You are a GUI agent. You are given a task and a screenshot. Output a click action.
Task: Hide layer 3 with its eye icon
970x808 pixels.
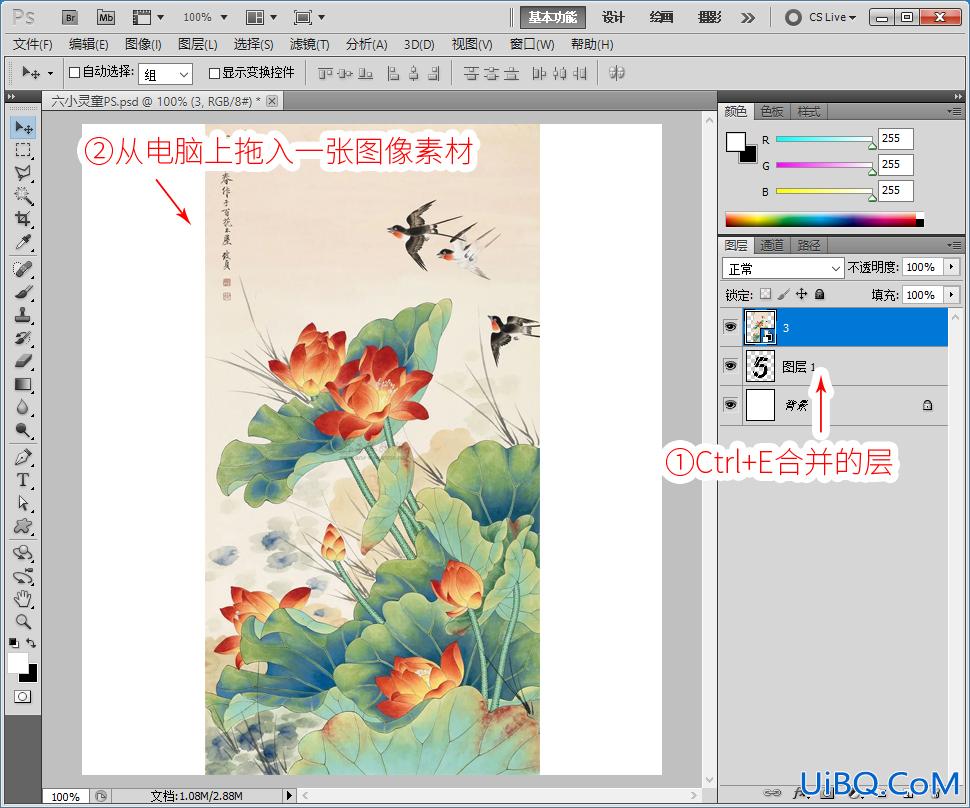[730, 326]
